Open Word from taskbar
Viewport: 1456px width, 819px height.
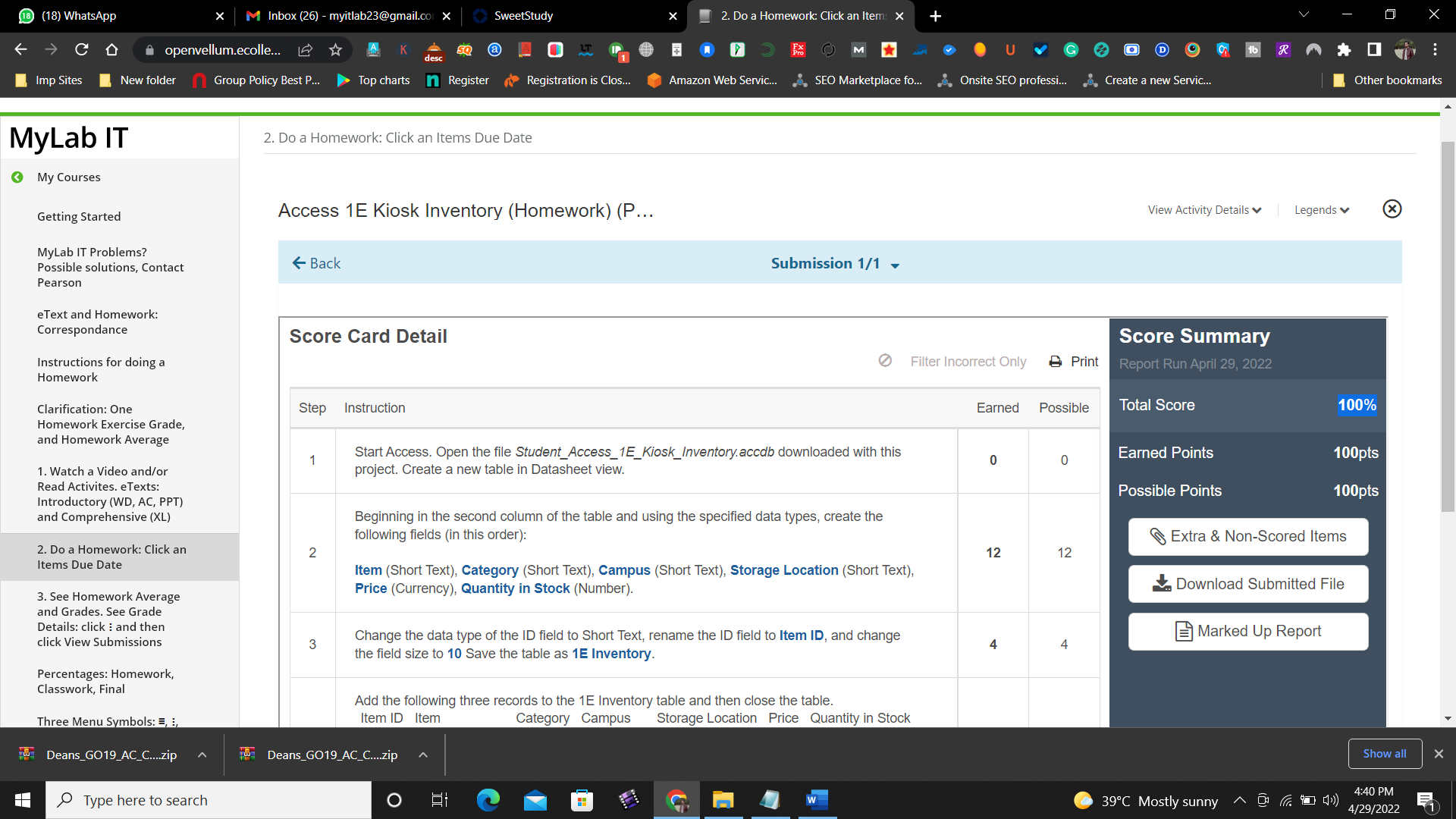(x=817, y=800)
